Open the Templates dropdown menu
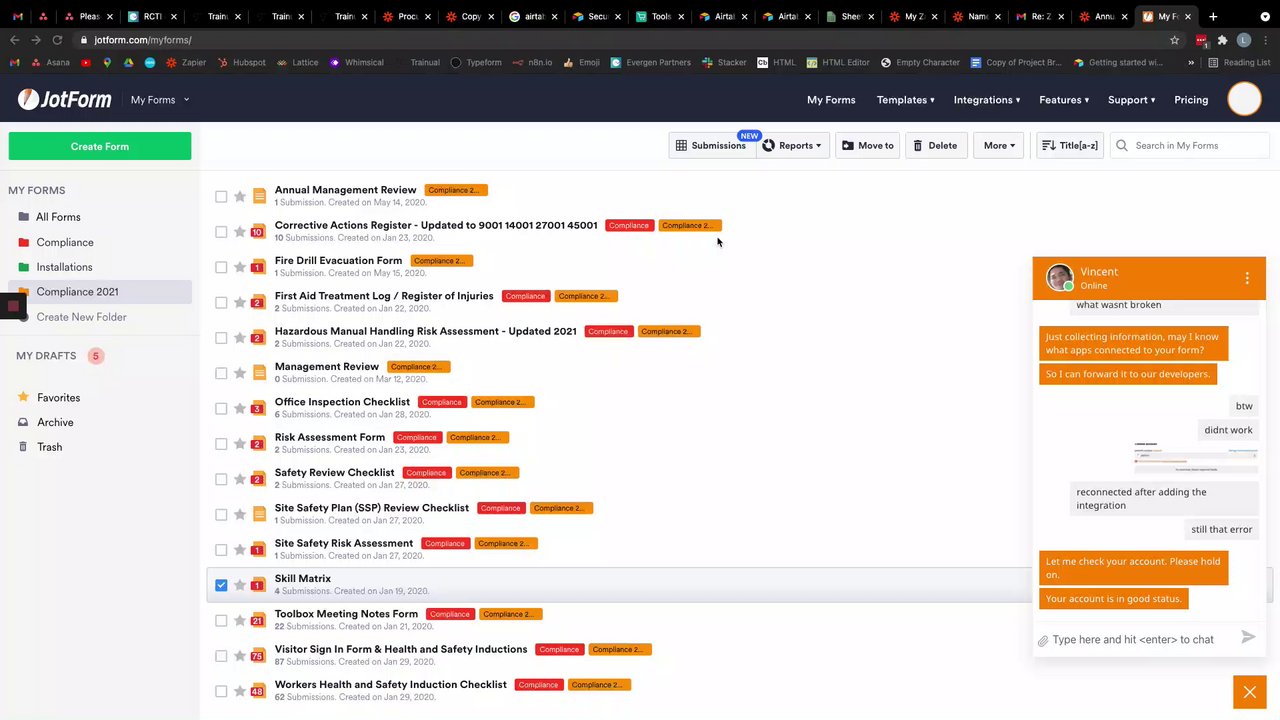Image resolution: width=1280 pixels, height=720 pixels. (x=905, y=100)
